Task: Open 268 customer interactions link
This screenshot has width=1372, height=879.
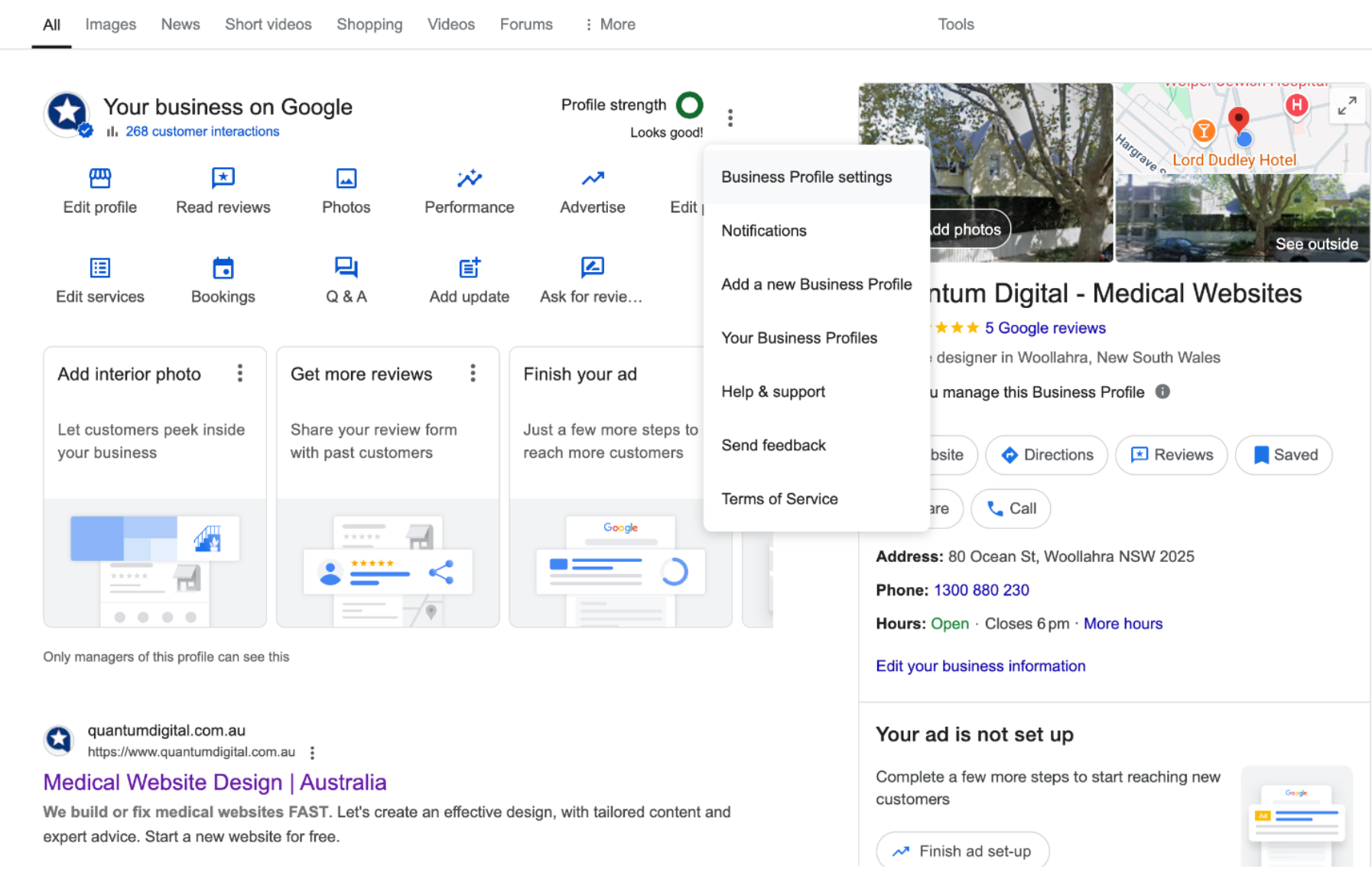Action: pyautogui.click(x=203, y=131)
